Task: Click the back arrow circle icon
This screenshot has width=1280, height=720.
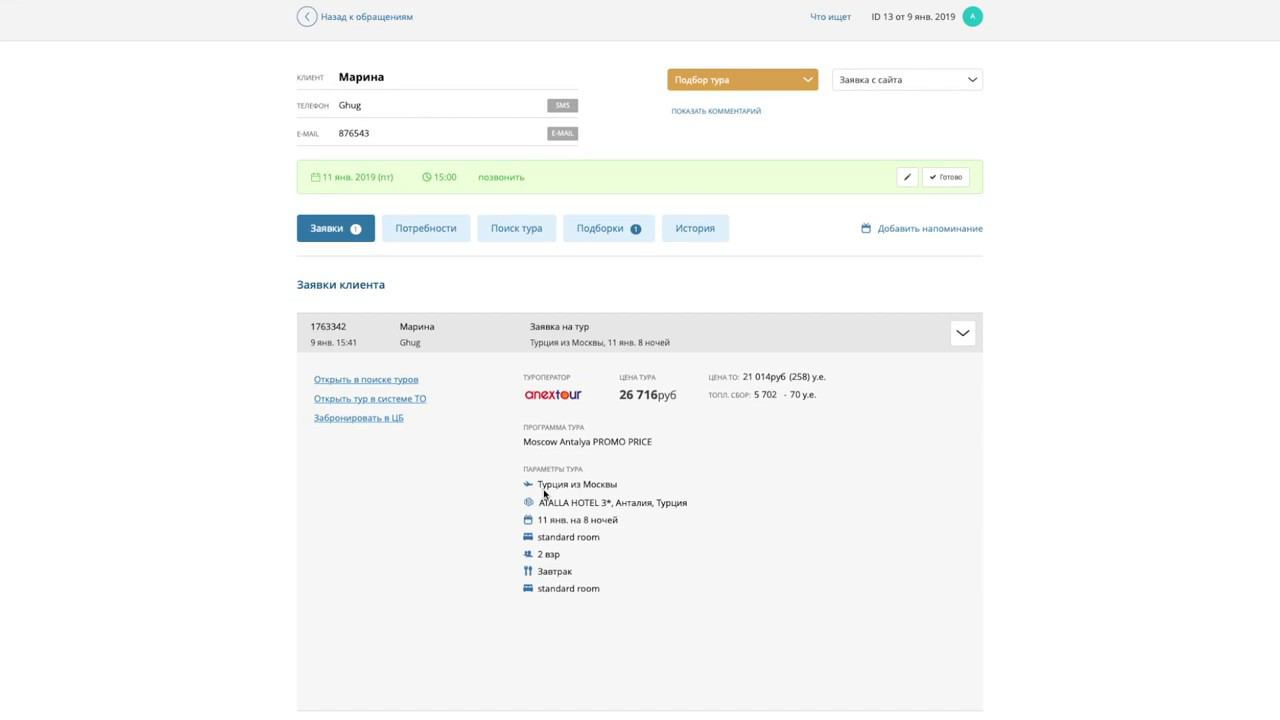Action: pos(307,17)
